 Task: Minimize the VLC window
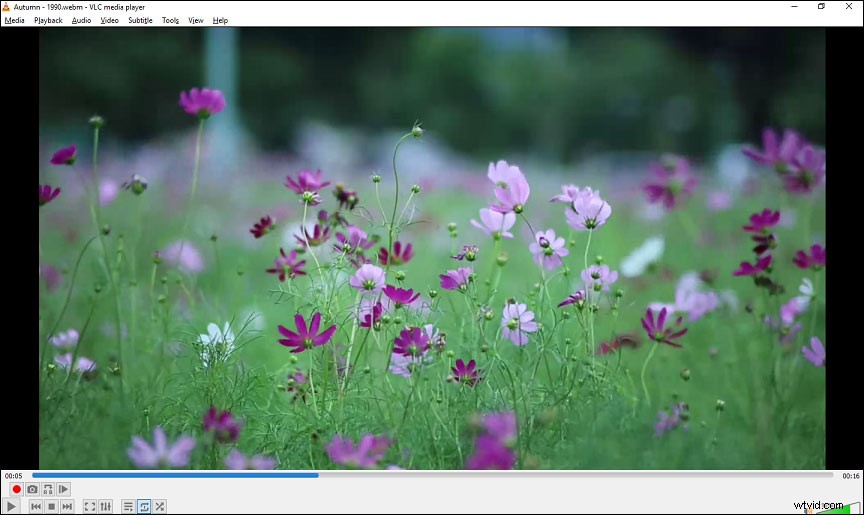[794, 7]
